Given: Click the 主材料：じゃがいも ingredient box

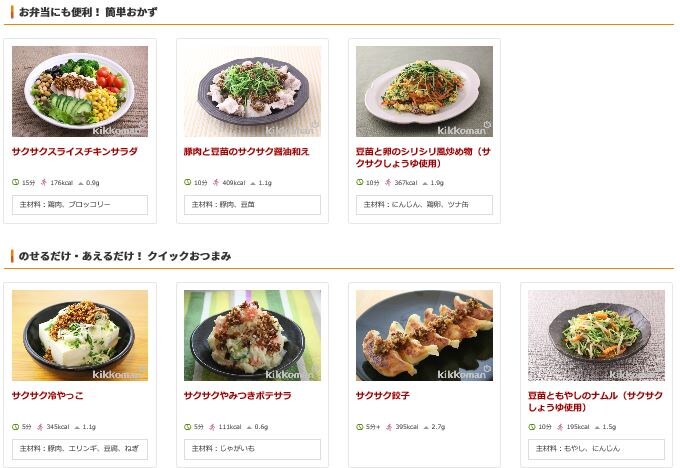Looking at the screenshot, I should tap(252, 449).
